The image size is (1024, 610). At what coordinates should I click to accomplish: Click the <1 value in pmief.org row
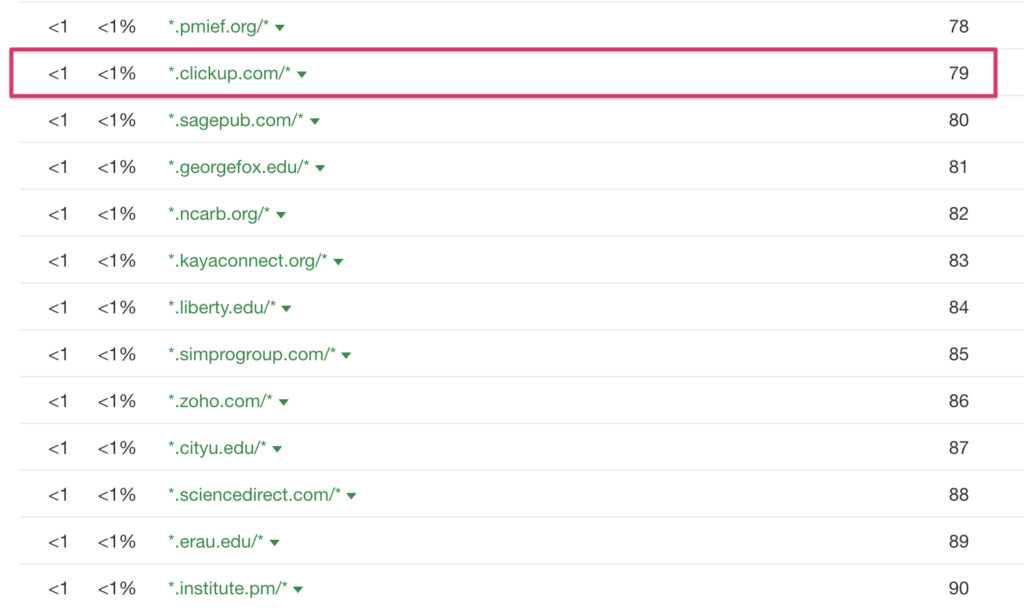[x=58, y=27]
